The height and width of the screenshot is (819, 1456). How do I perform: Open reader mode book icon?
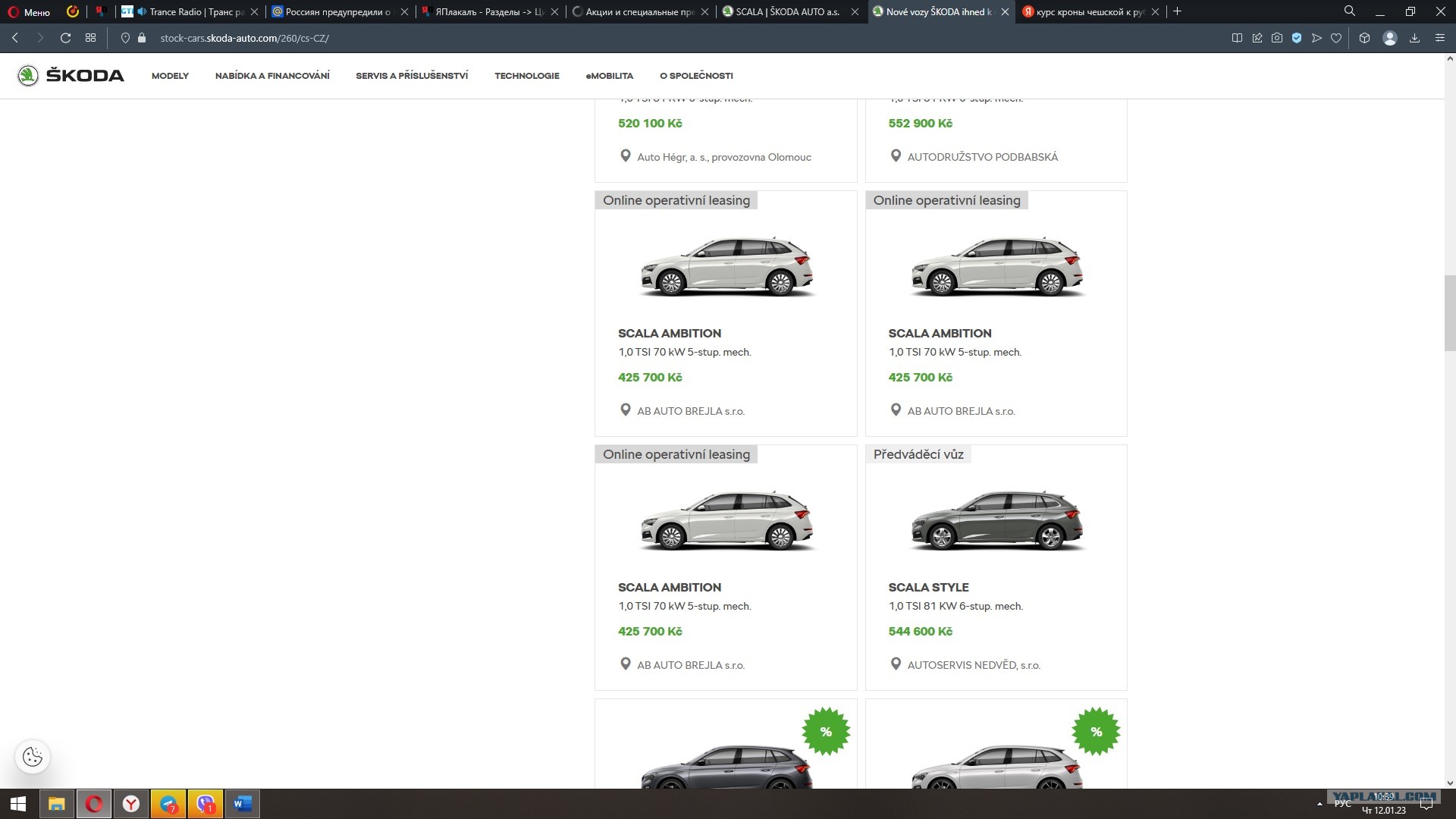(1237, 38)
